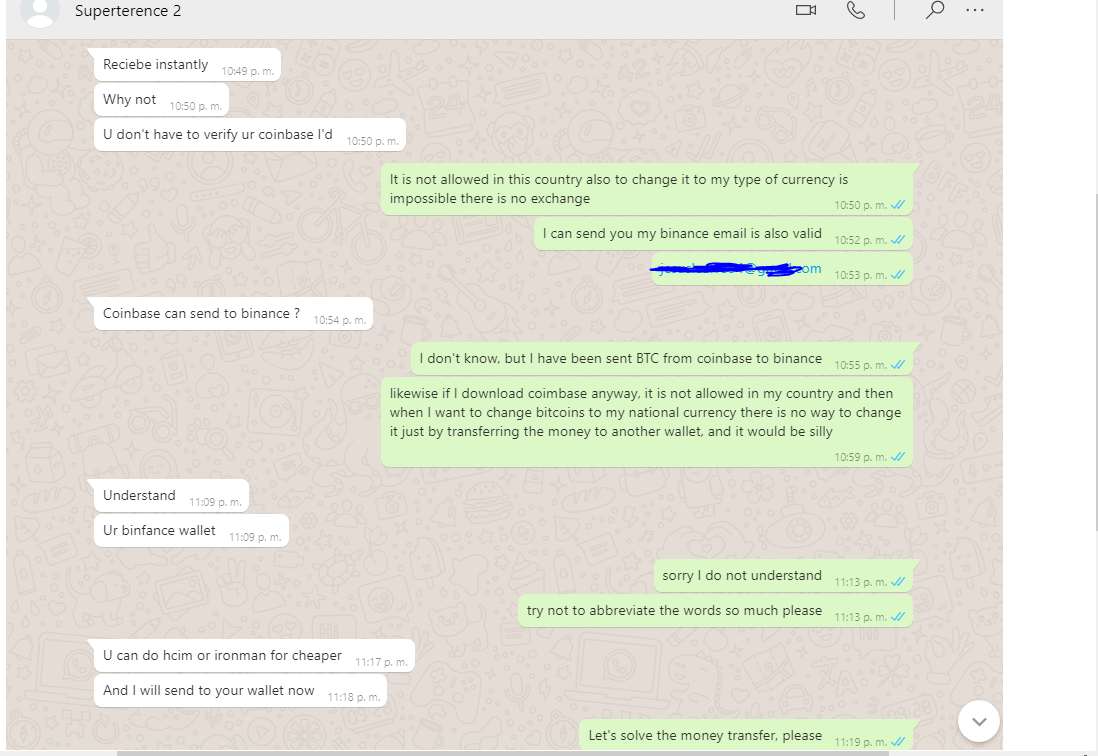Jump to latest message with down chevron

[x=978, y=721]
